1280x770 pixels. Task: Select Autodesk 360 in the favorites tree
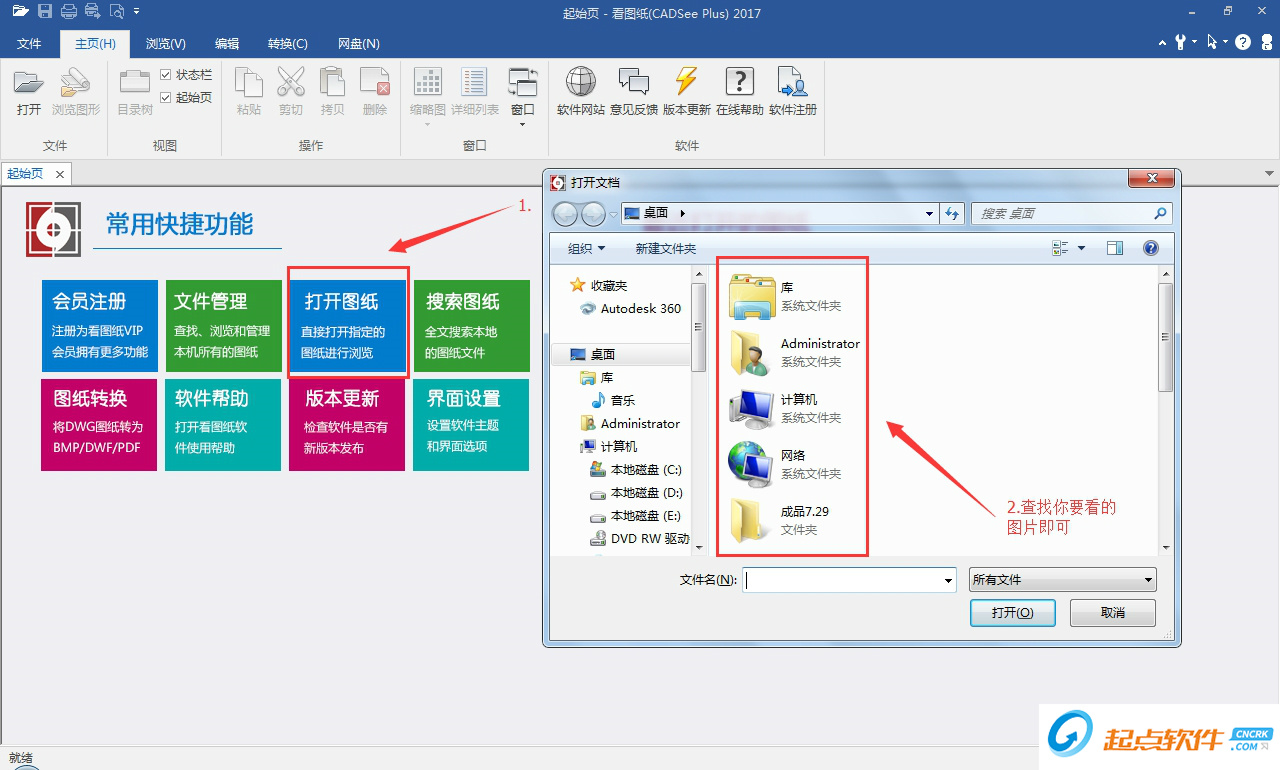(x=630, y=309)
